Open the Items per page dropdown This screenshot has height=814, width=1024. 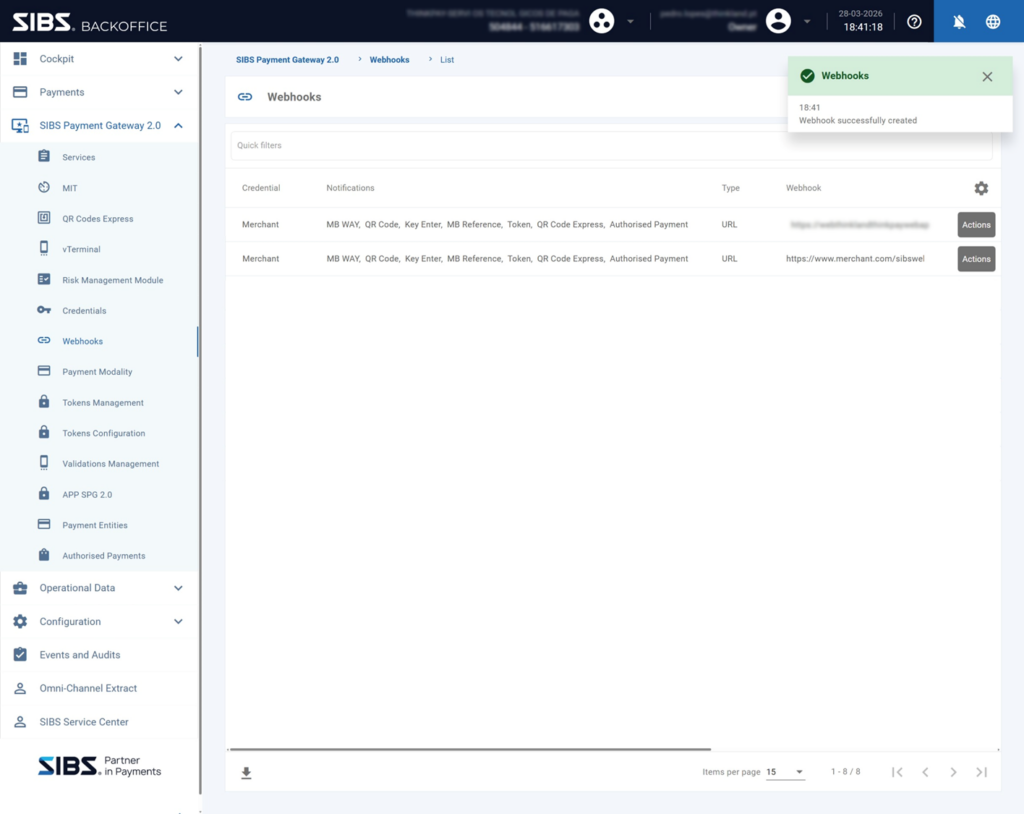(x=785, y=772)
